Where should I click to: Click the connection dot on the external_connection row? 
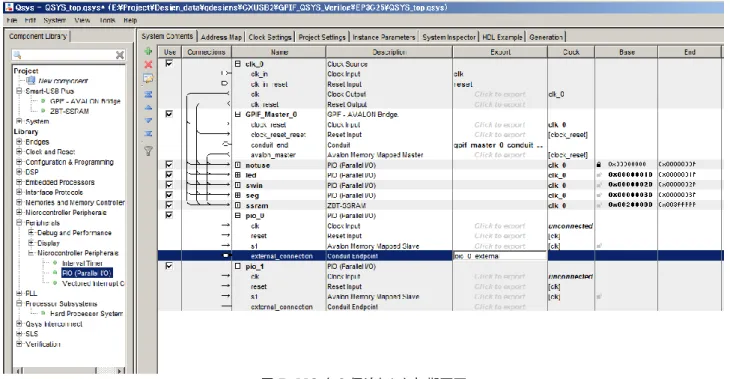pos(226,256)
